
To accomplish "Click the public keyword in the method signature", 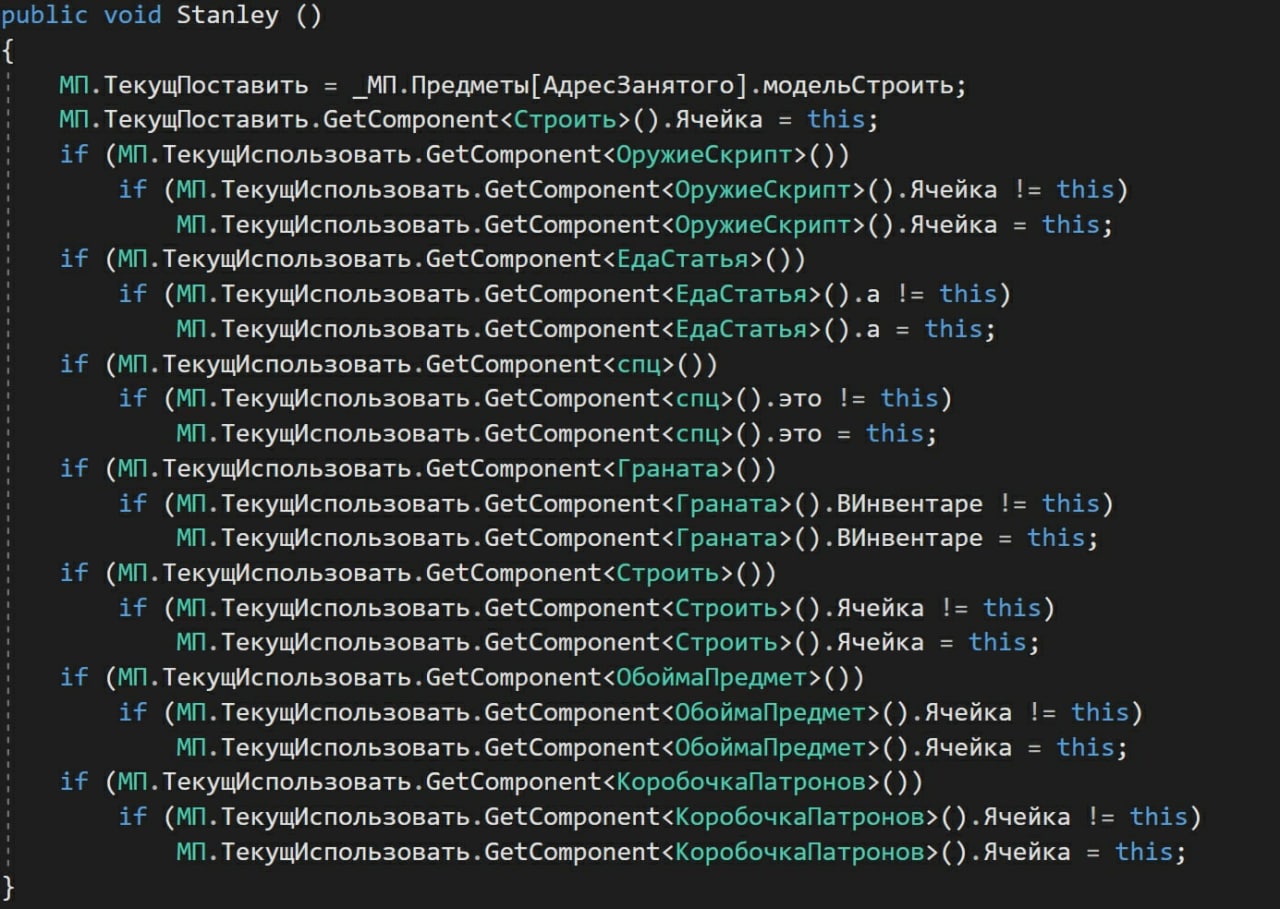I will [x=45, y=17].
